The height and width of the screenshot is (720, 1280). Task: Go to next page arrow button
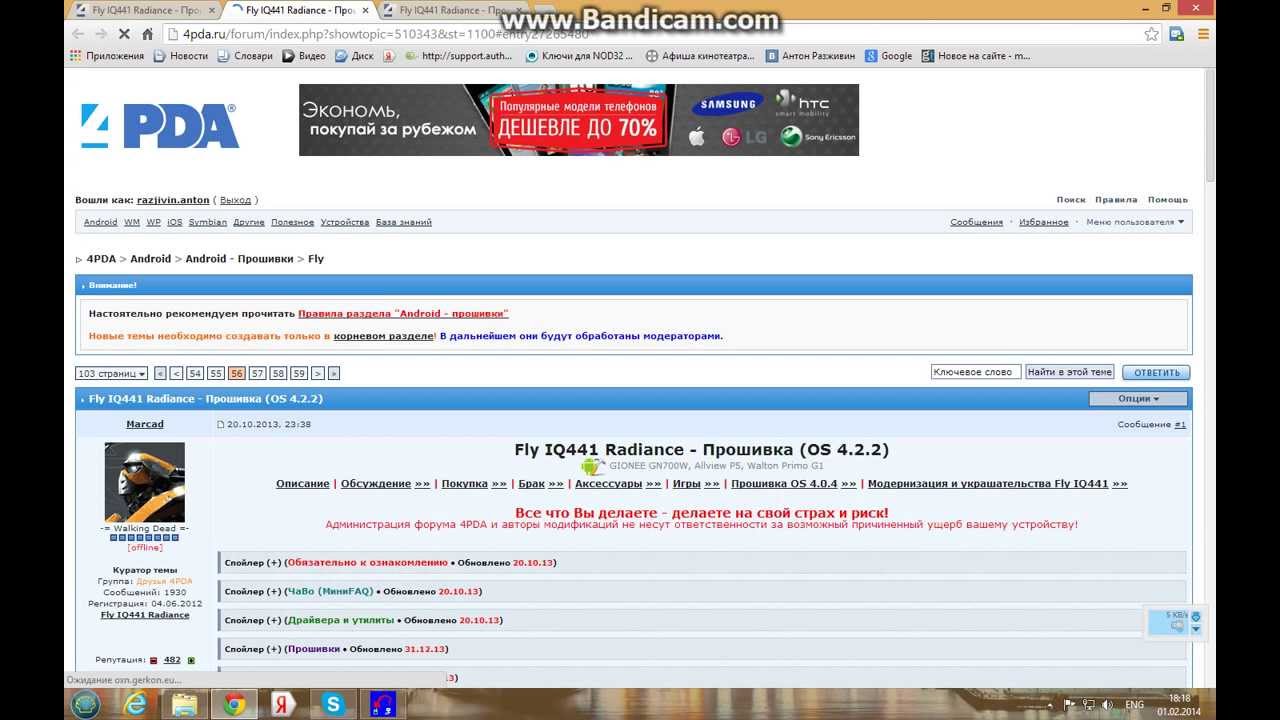tap(318, 373)
